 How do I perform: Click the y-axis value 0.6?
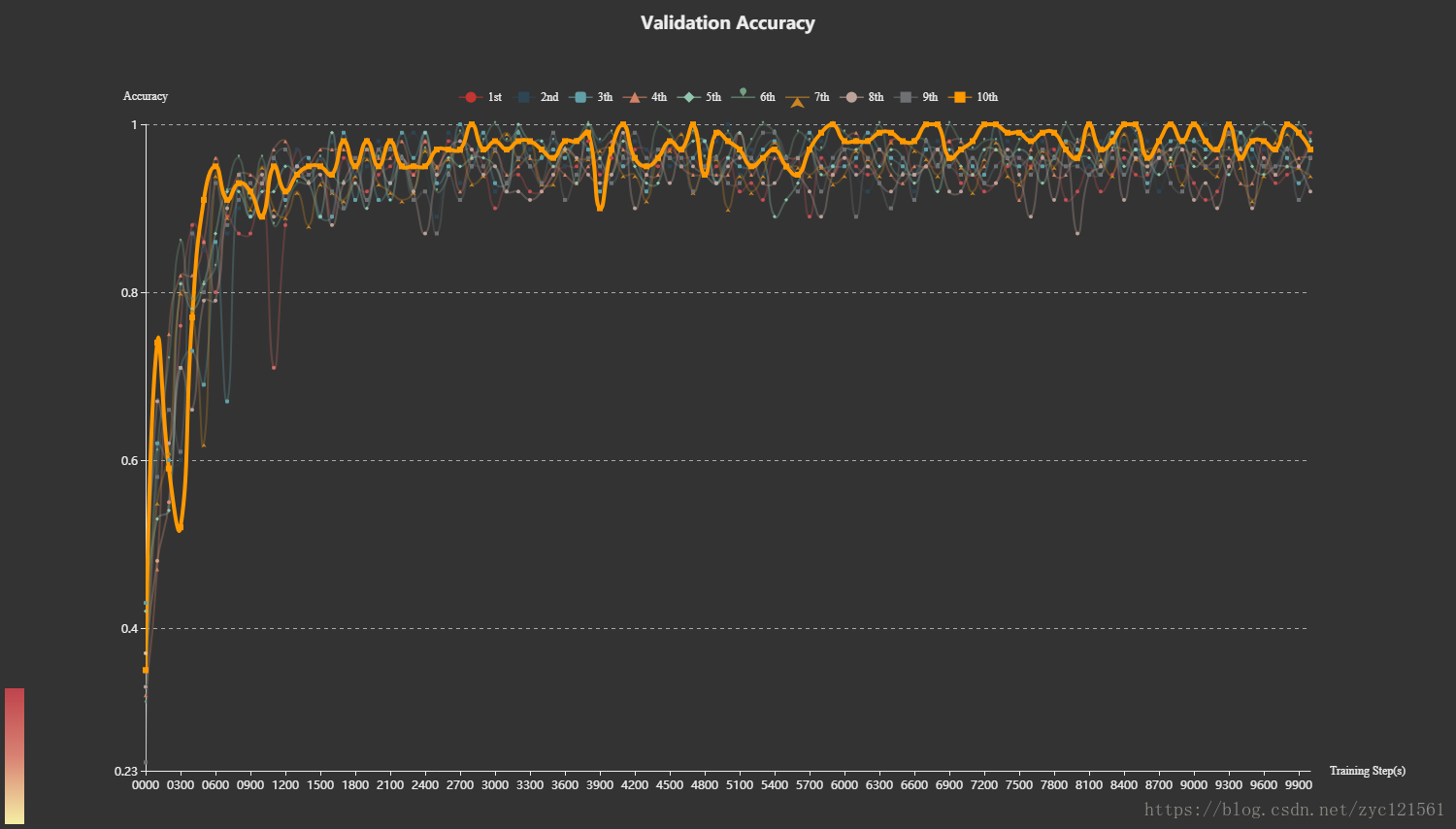(x=129, y=461)
